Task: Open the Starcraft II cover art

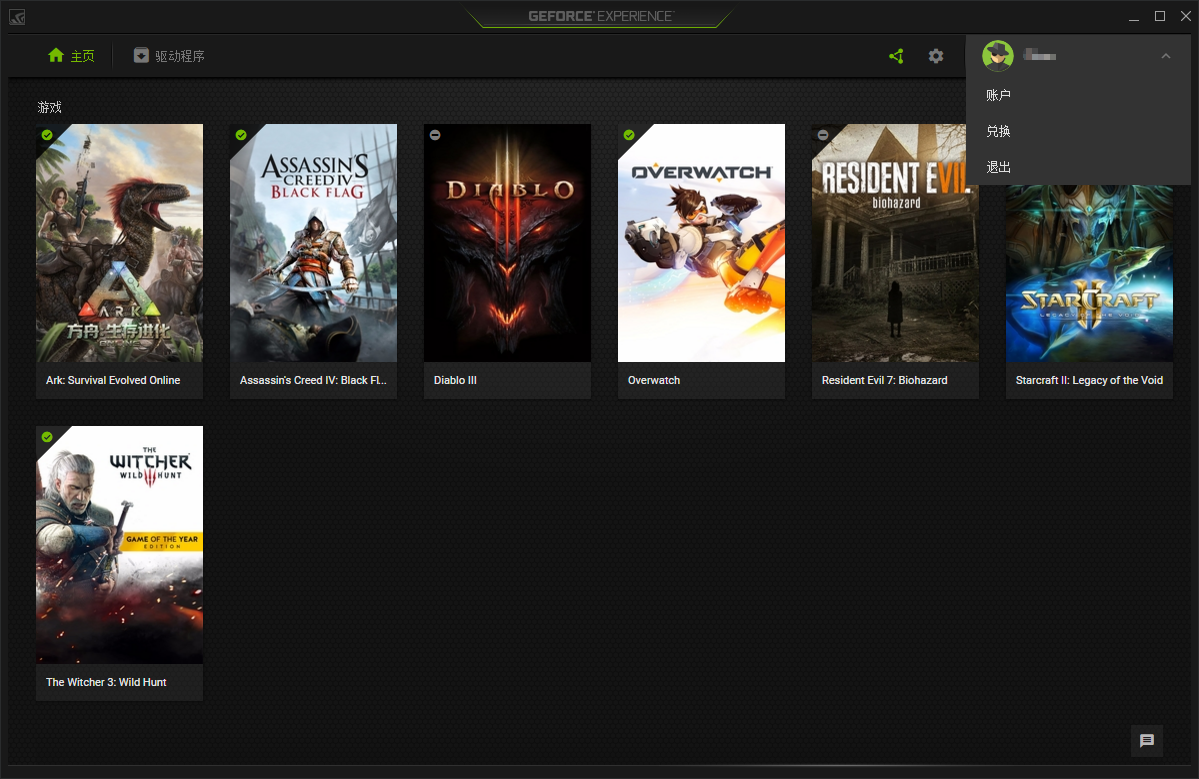Action: coord(1089,274)
